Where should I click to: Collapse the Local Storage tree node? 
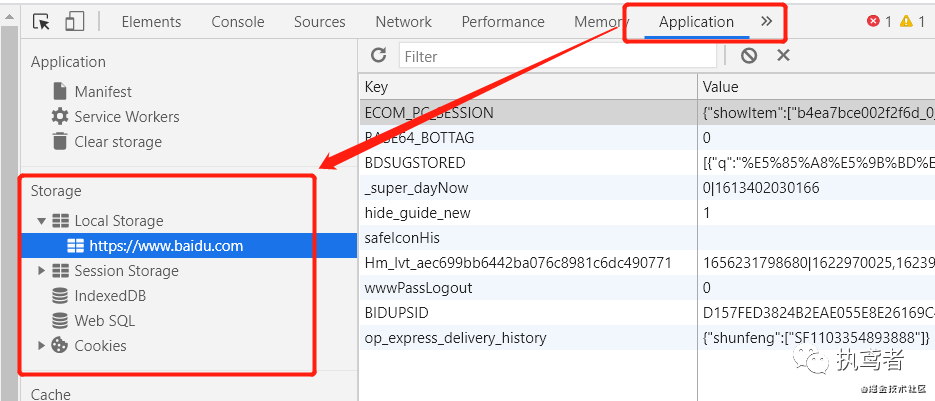pyautogui.click(x=41, y=221)
